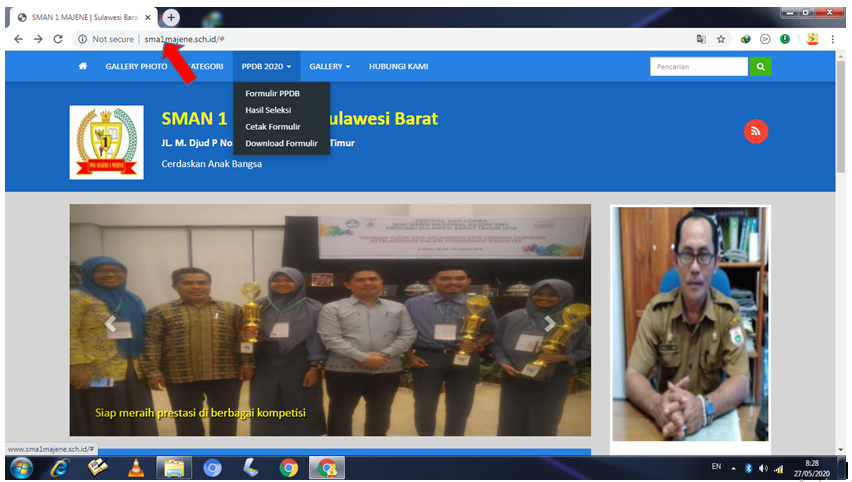Open a new browser tab
The width and height of the screenshot is (852, 482).
coord(171,17)
